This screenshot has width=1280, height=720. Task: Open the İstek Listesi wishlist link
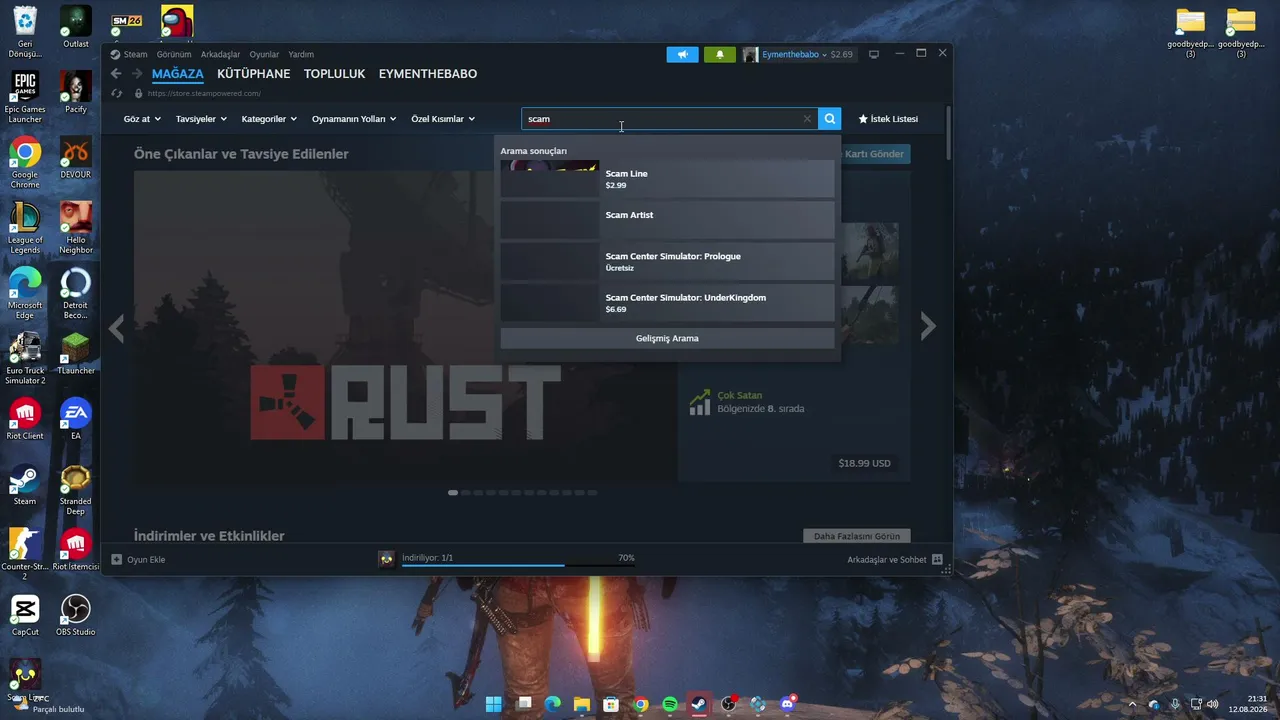point(888,119)
